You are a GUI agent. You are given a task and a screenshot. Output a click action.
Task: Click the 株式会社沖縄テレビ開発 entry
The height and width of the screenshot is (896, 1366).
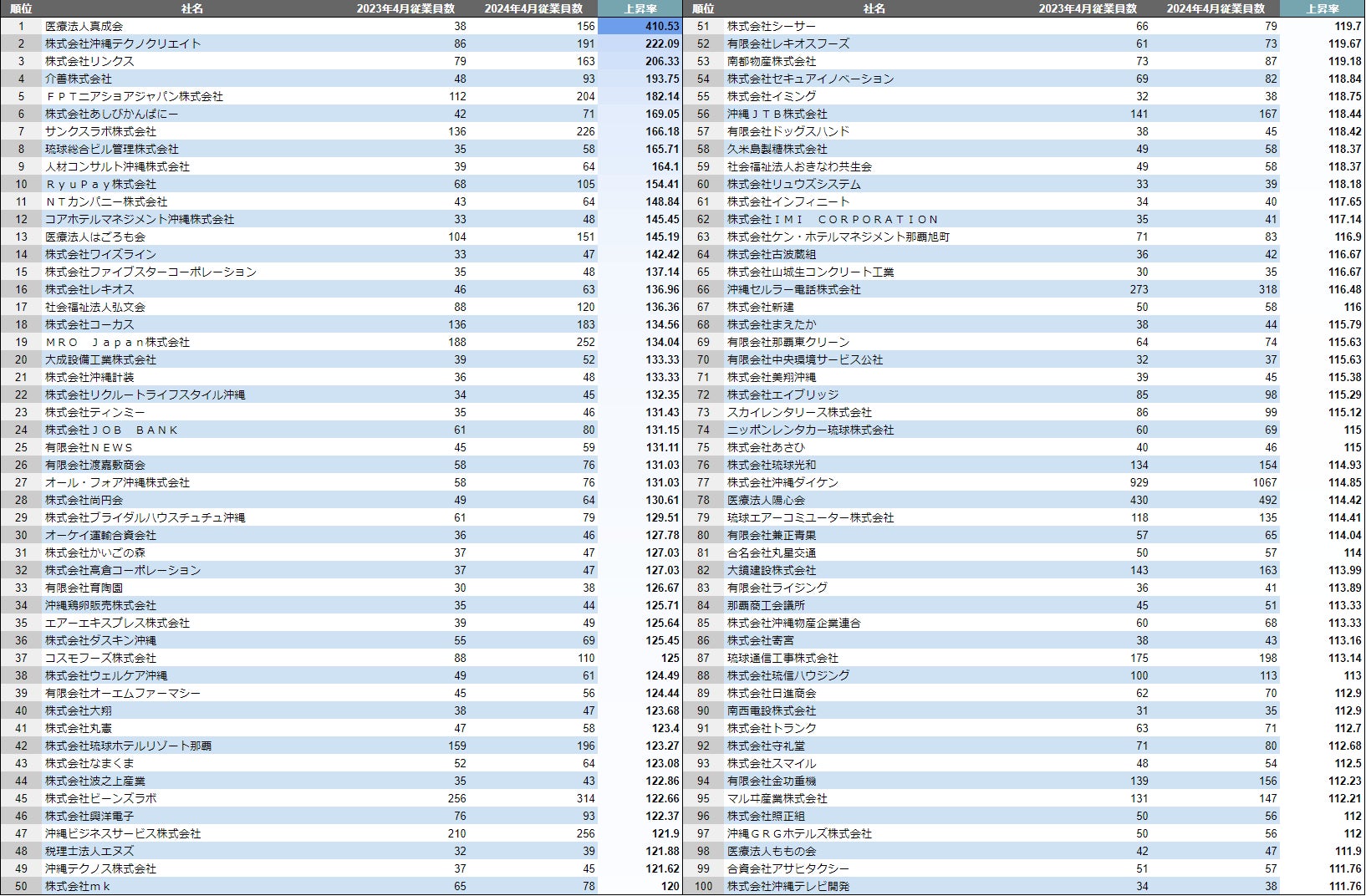pos(788,886)
